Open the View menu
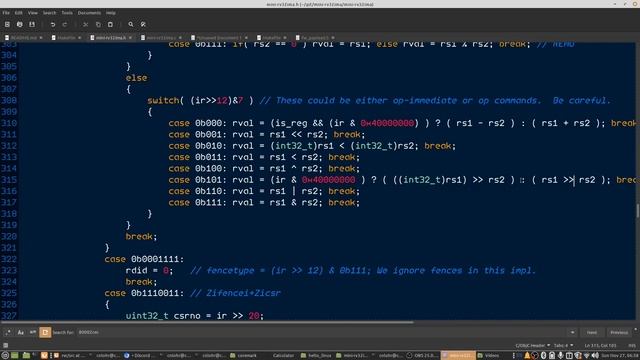Viewport: 640px width, 360px height. (x=33, y=13)
